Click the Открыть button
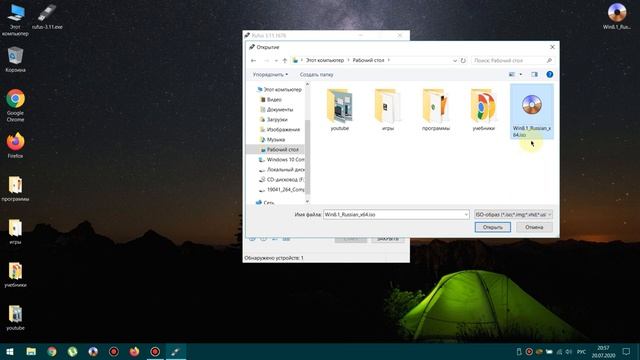Viewport: 640px width, 360px height. click(493, 227)
